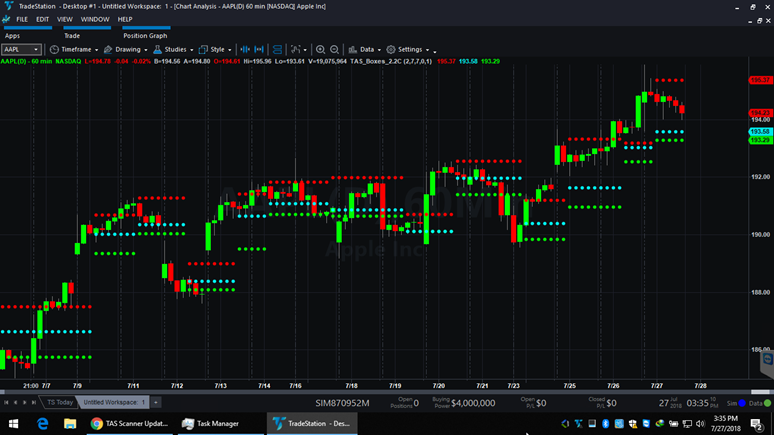Switch to the Apps tab
The image size is (774, 435).
point(12,36)
